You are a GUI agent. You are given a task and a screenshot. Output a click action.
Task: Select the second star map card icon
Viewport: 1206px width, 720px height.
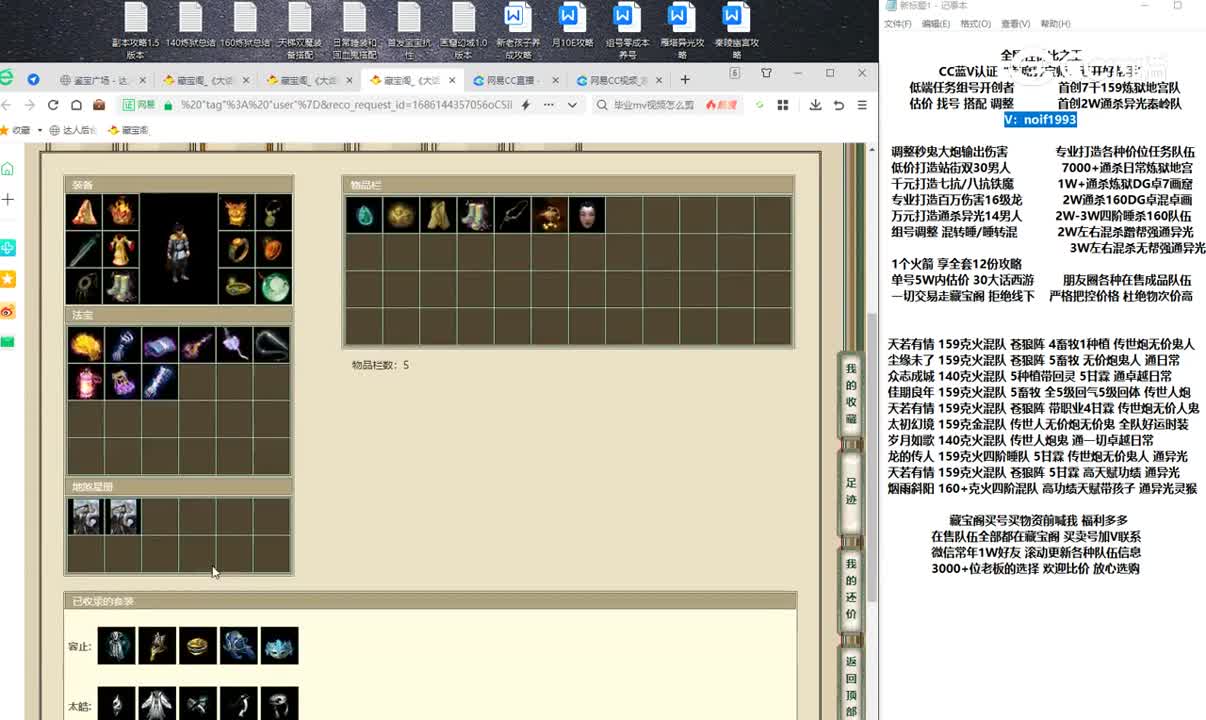point(122,516)
